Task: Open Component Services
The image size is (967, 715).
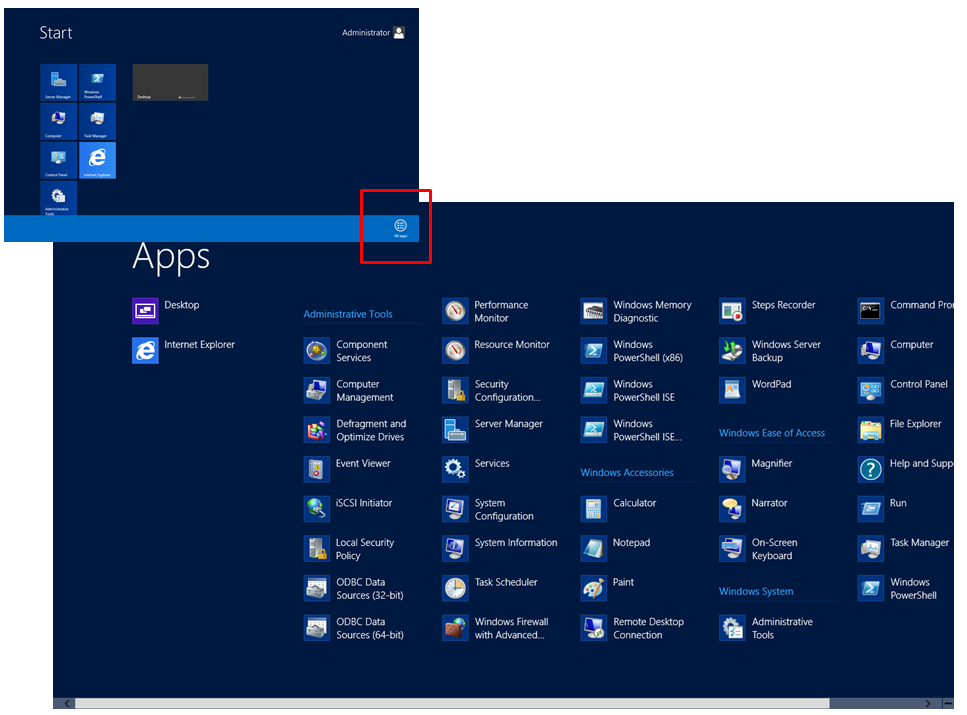Action: pyautogui.click(x=346, y=351)
